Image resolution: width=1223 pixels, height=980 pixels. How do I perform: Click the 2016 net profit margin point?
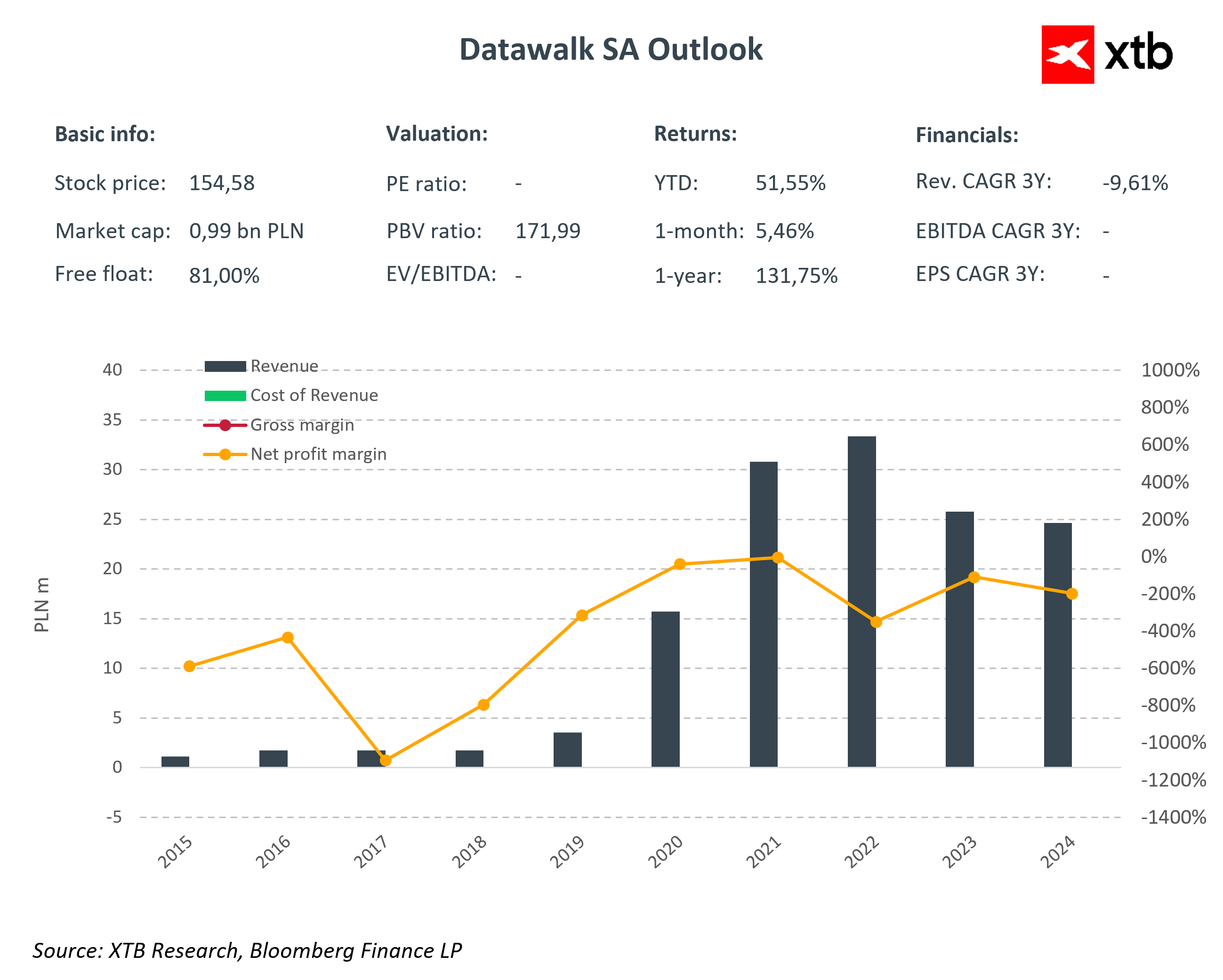coord(288,637)
